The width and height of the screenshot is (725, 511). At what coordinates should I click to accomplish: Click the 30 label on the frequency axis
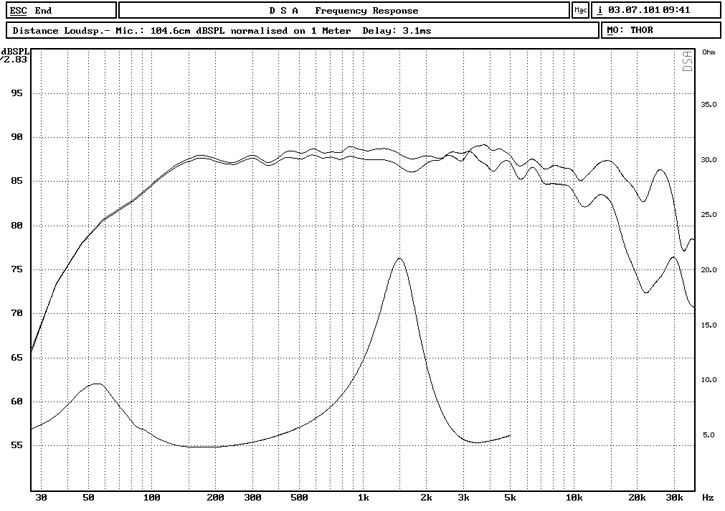click(41, 498)
